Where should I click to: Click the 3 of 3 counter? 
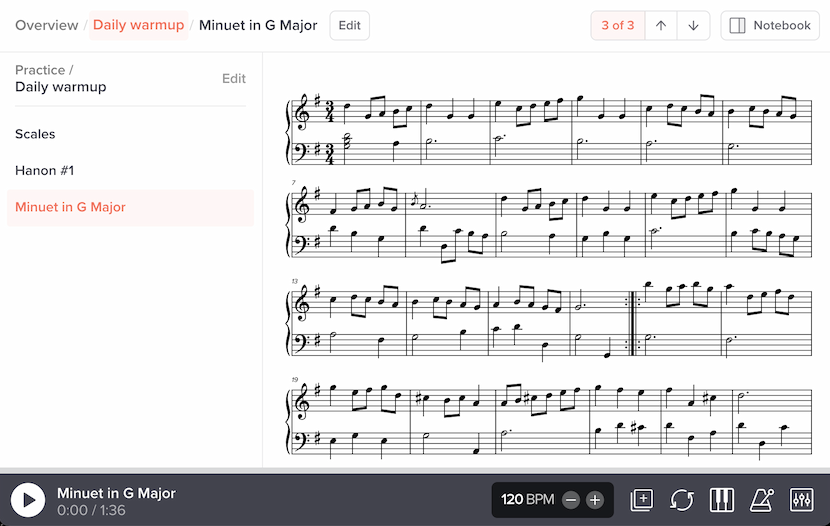618,26
